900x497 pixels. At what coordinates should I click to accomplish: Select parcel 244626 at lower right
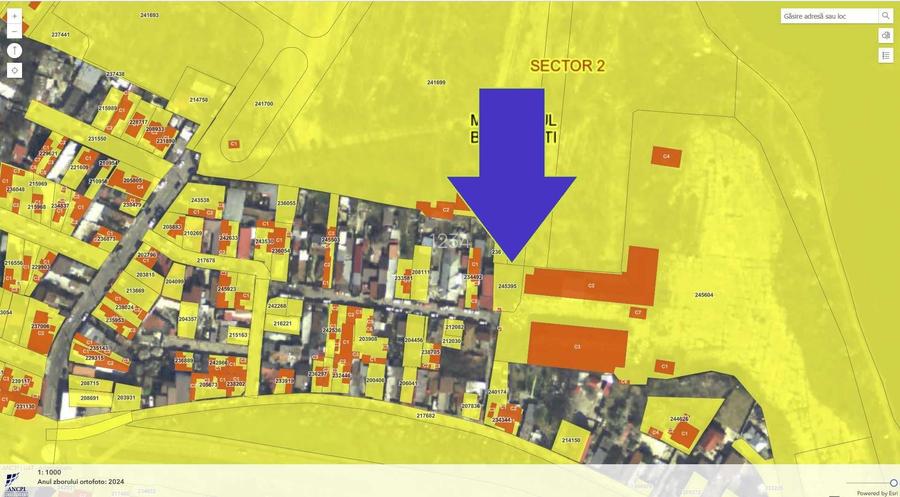(x=680, y=419)
